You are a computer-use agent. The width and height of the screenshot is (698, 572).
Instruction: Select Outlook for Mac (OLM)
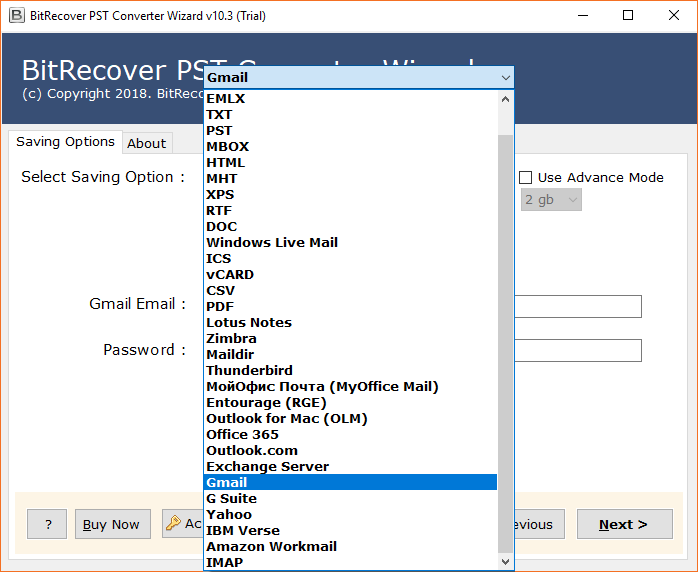coord(350,419)
